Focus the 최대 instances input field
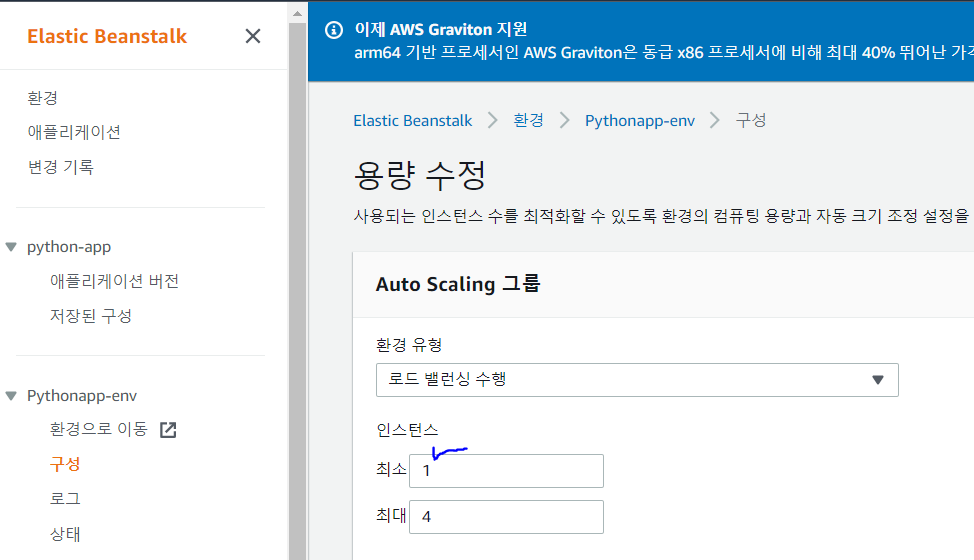The height and width of the screenshot is (560, 974). [x=506, y=517]
